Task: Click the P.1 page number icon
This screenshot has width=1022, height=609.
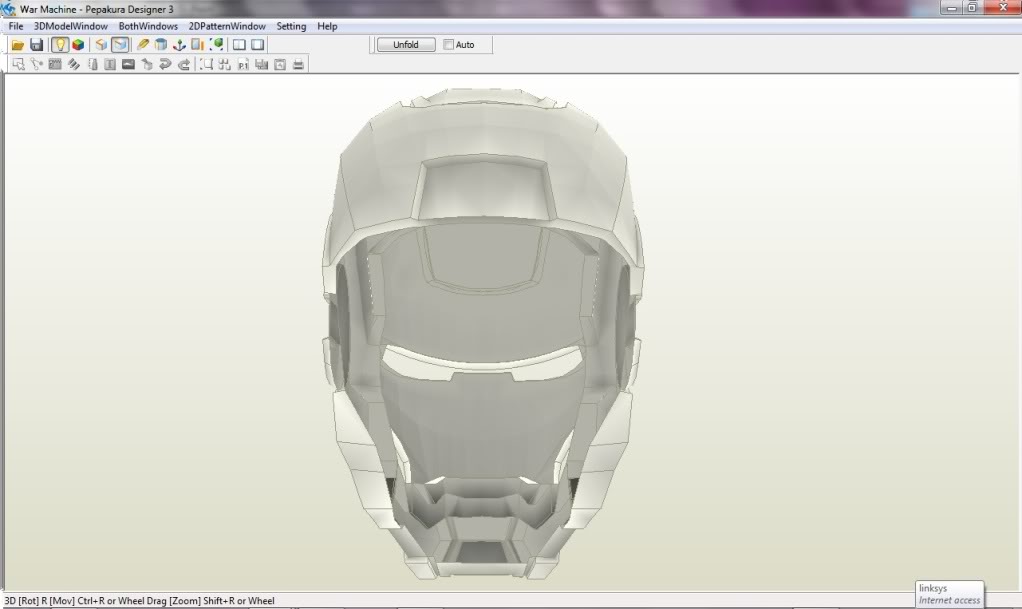Action: pos(243,64)
